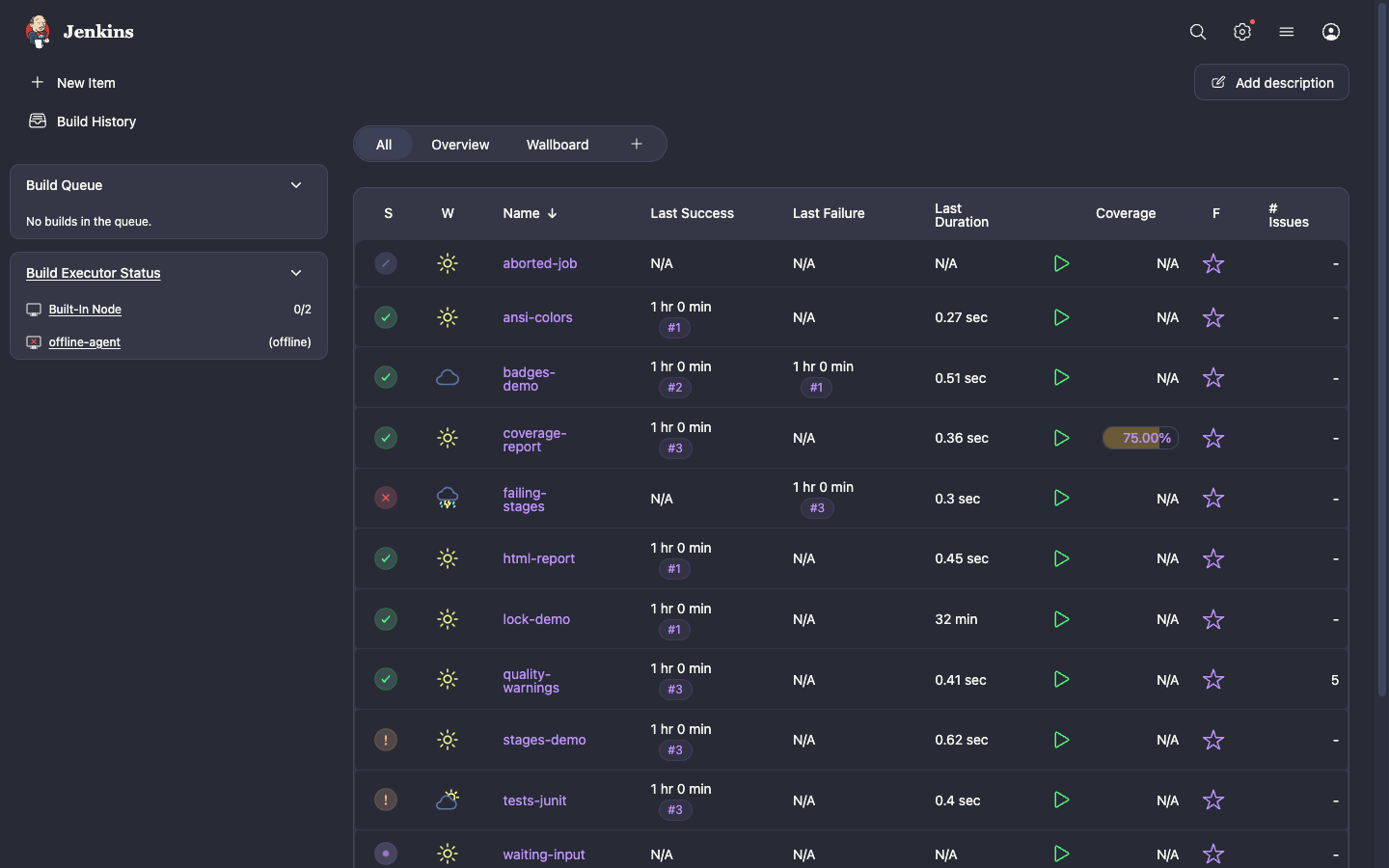Open the header hamburger menu icon
The width and height of the screenshot is (1389, 868).
click(x=1287, y=32)
